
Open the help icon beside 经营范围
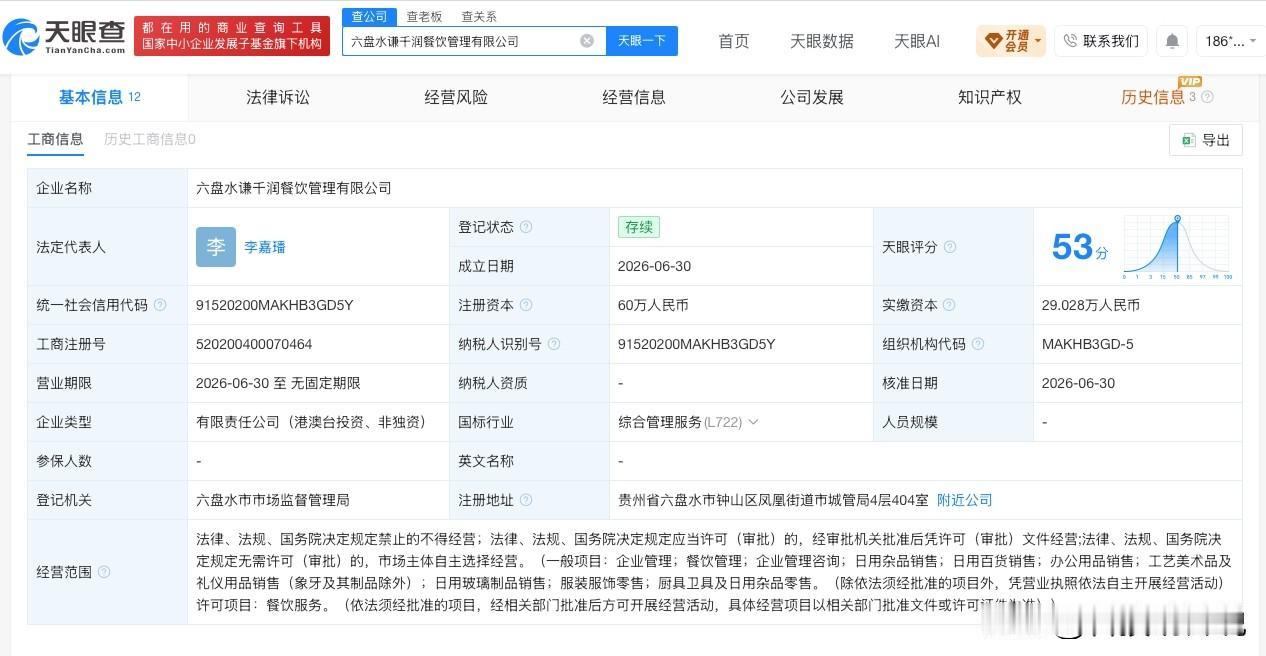click(x=104, y=572)
